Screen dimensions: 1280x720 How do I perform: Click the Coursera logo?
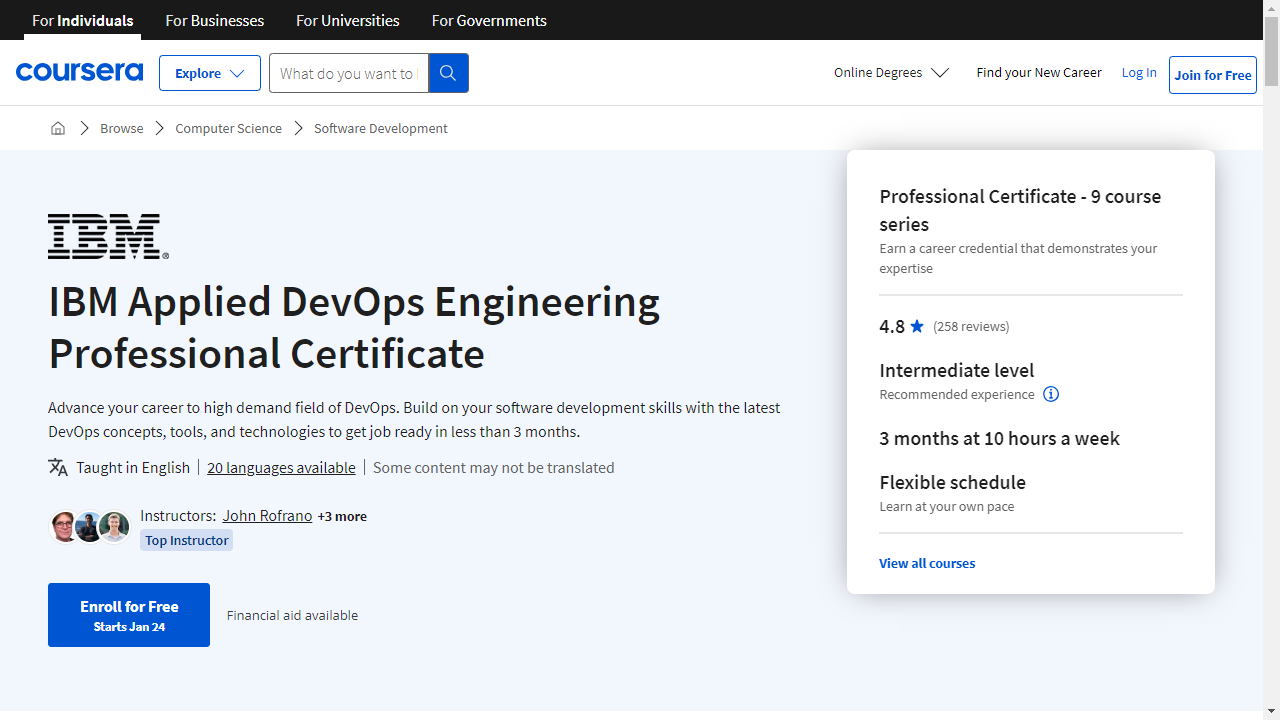79,72
